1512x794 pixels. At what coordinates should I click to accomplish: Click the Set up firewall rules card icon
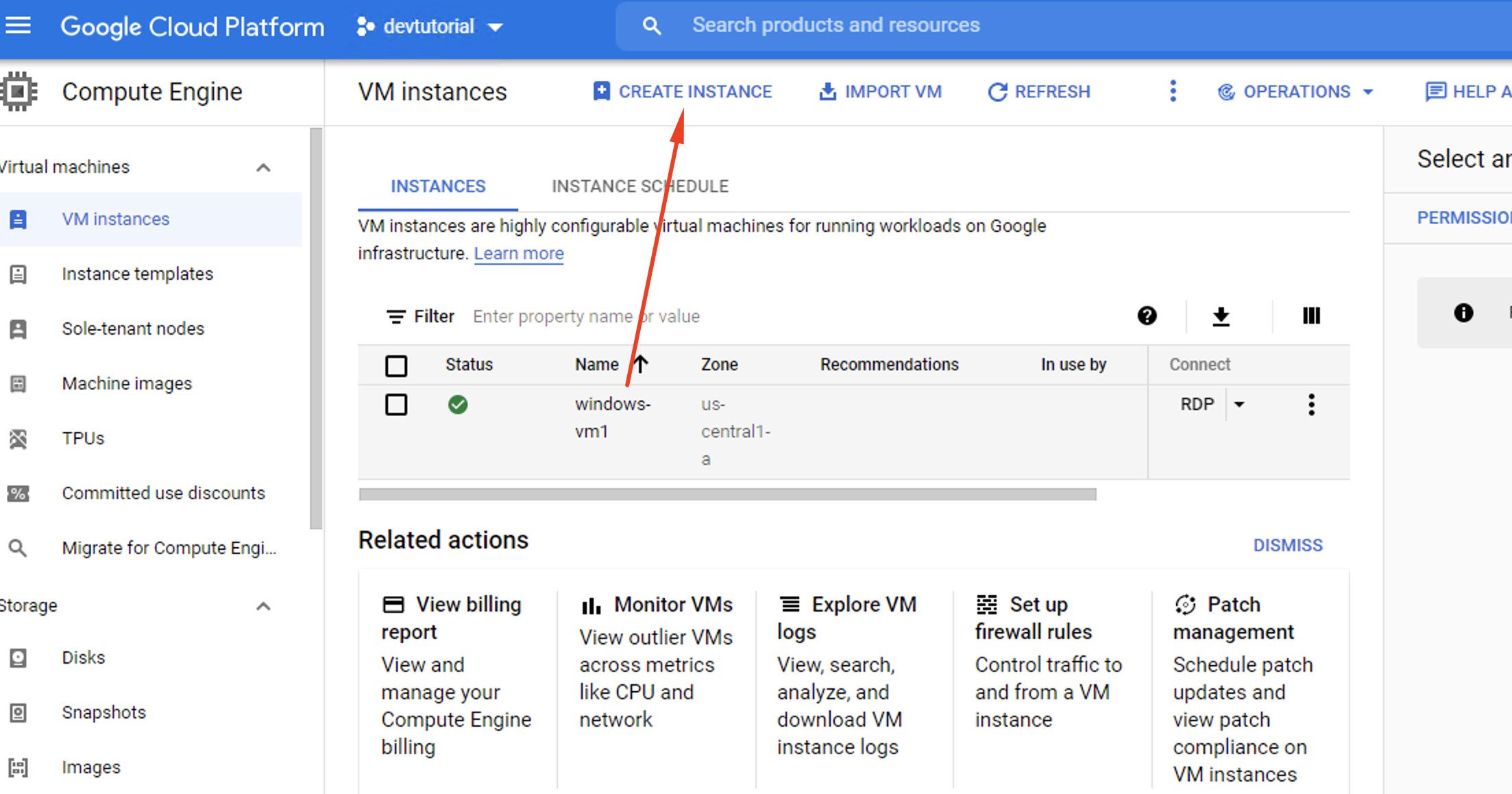(987, 605)
